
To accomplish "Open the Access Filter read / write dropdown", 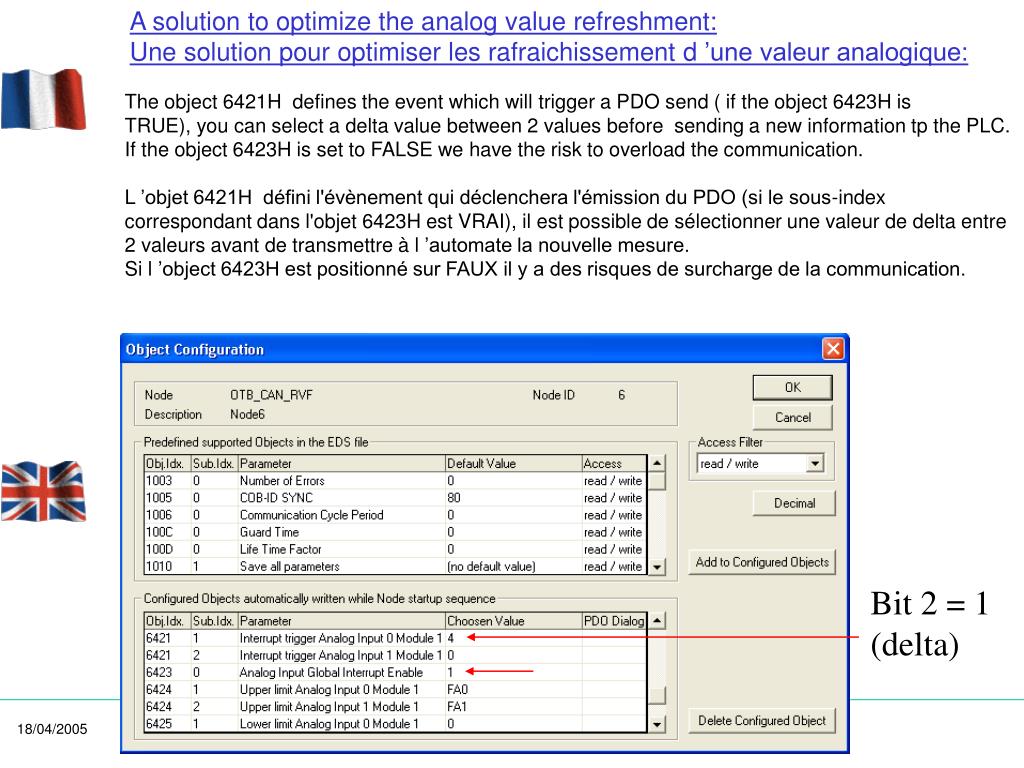I will coord(814,464).
